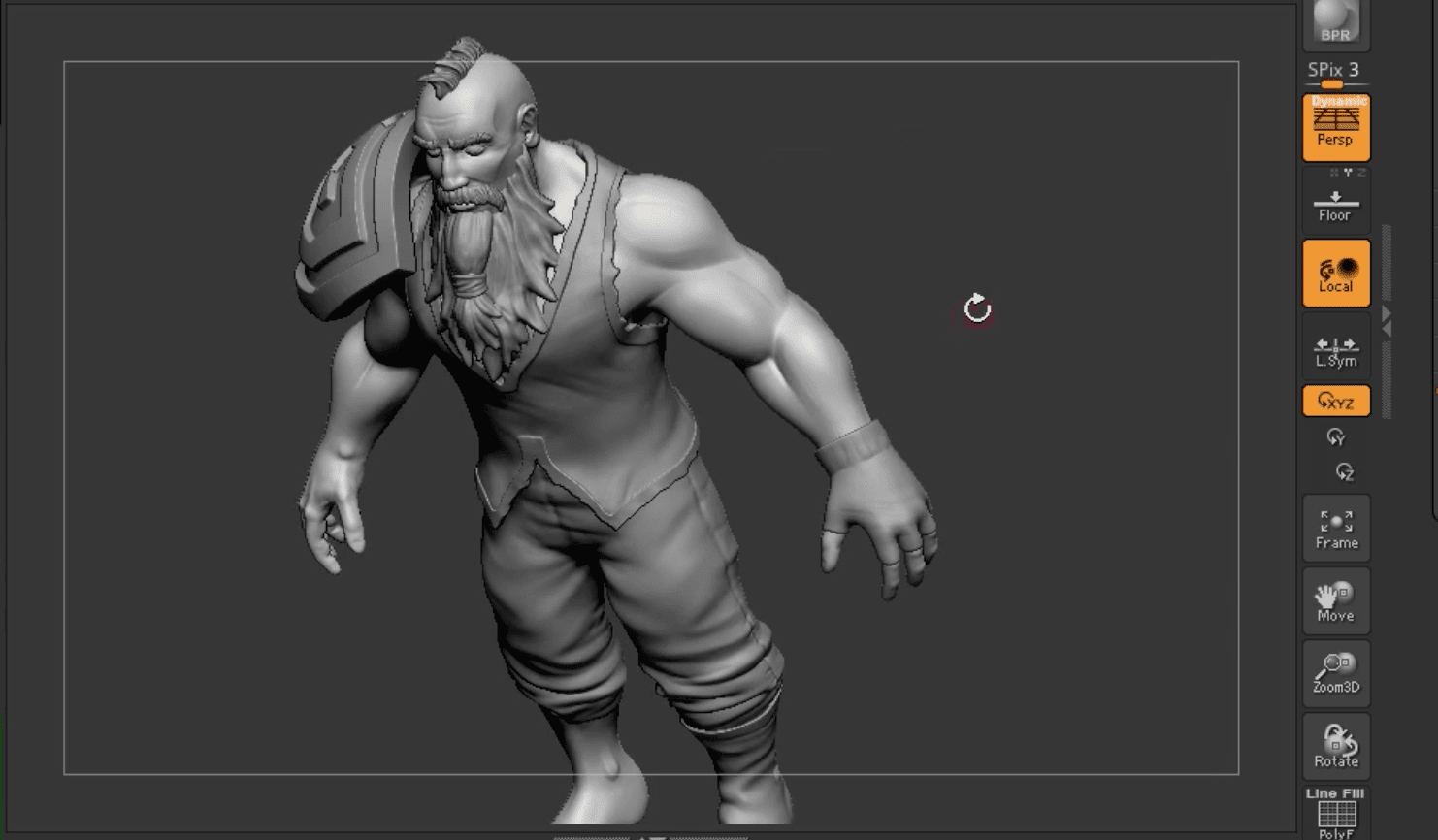
Task: Toggle Persp perspective mode off
Action: (1335, 127)
